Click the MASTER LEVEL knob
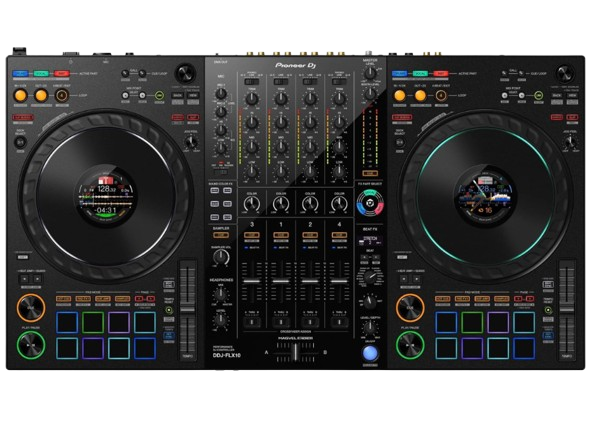 coord(370,73)
